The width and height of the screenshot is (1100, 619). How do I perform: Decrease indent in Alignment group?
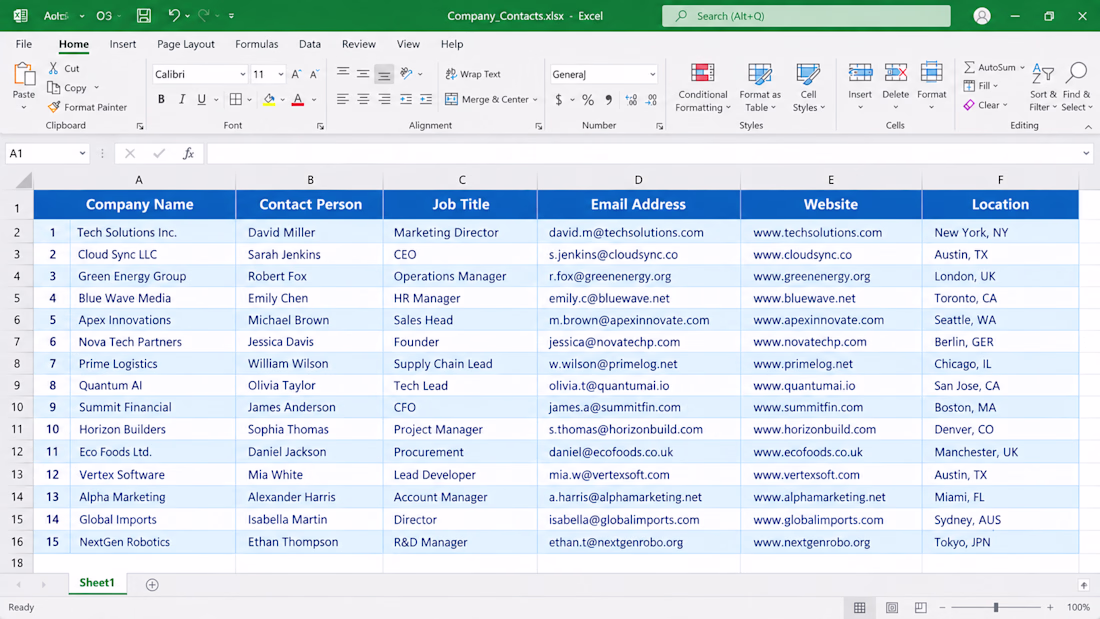[x=405, y=99]
